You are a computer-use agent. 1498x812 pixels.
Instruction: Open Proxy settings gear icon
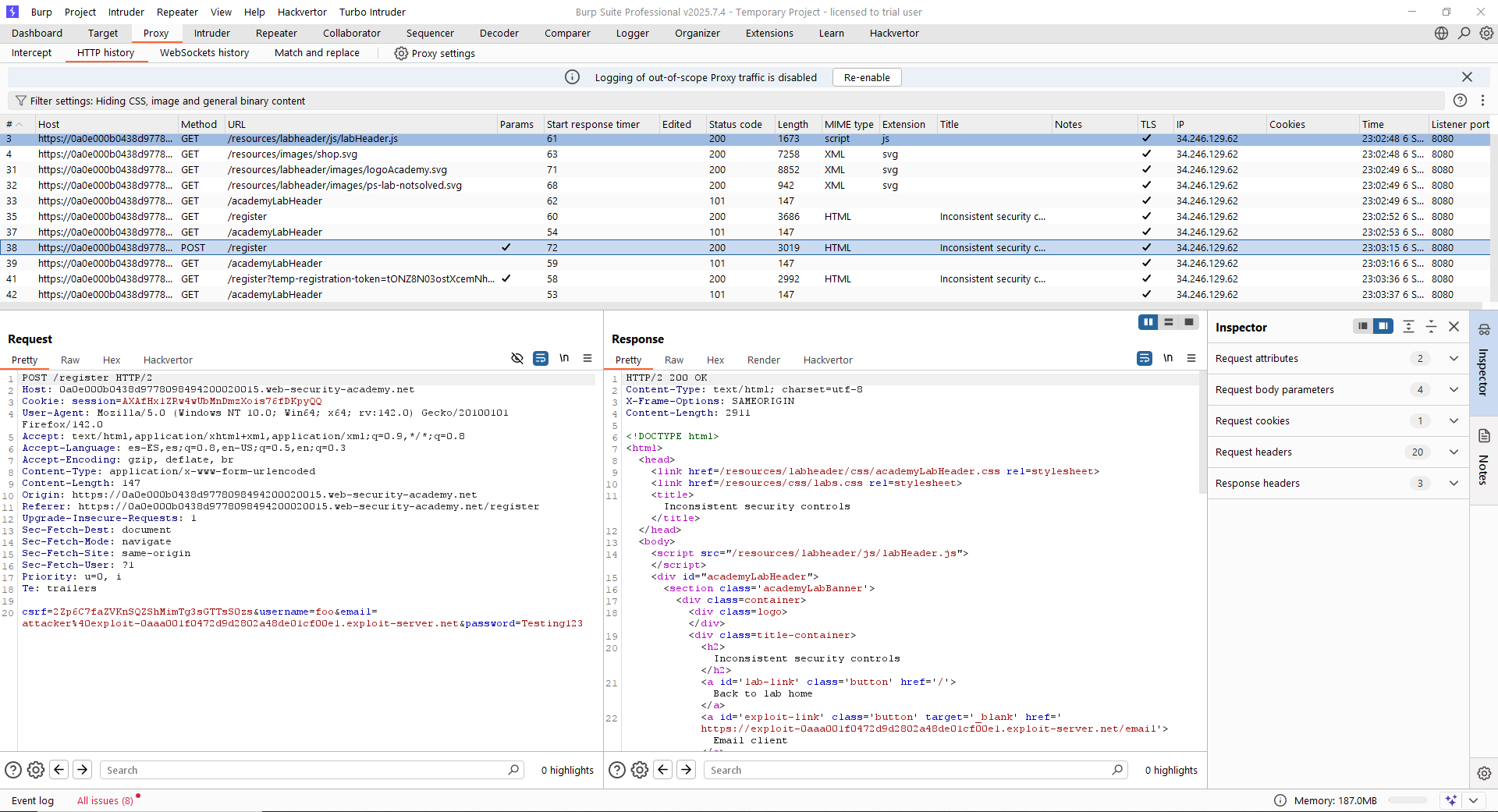(x=401, y=53)
